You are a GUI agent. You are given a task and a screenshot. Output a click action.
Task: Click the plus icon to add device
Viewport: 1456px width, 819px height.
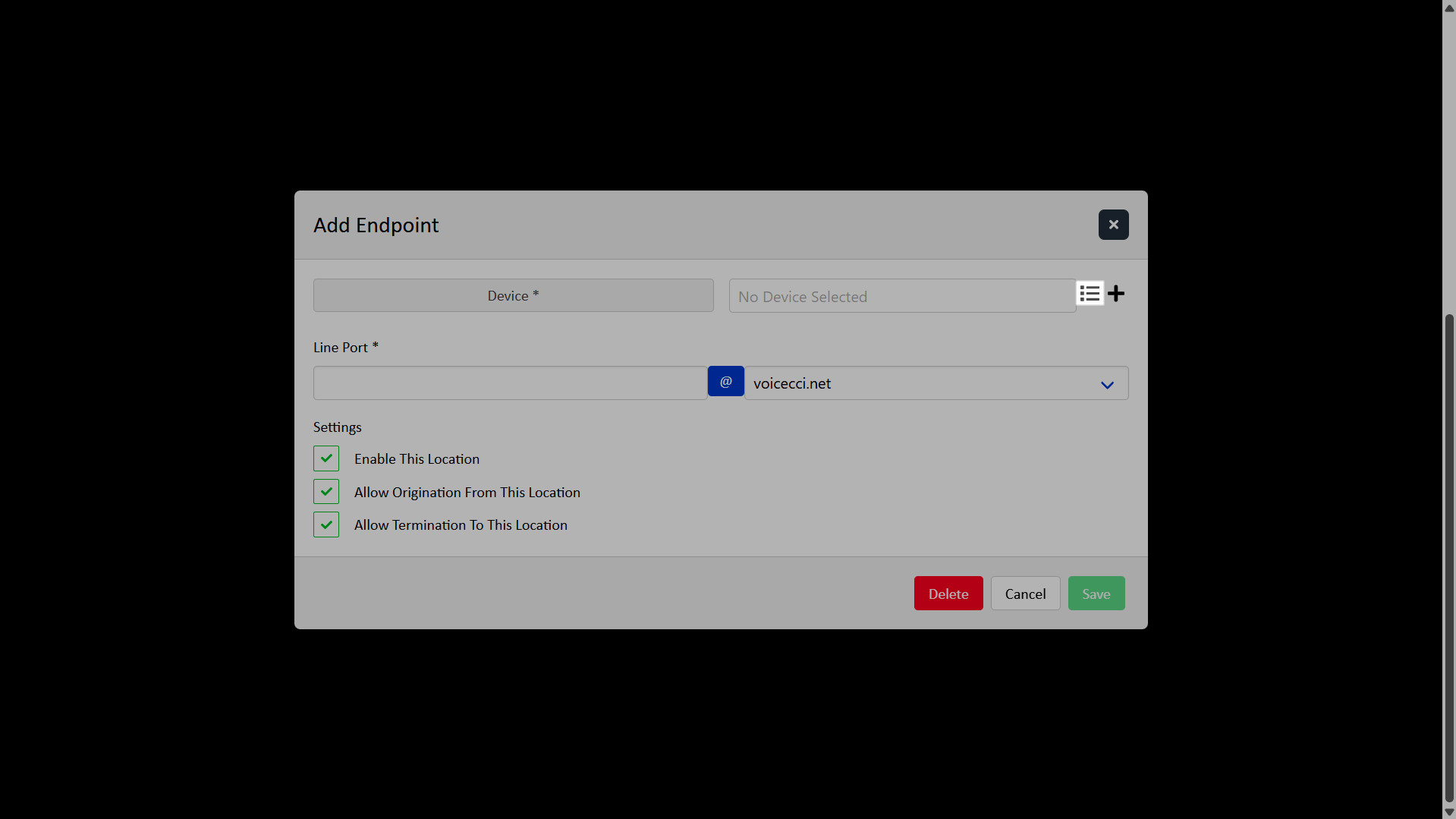pyautogui.click(x=1116, y=294)
